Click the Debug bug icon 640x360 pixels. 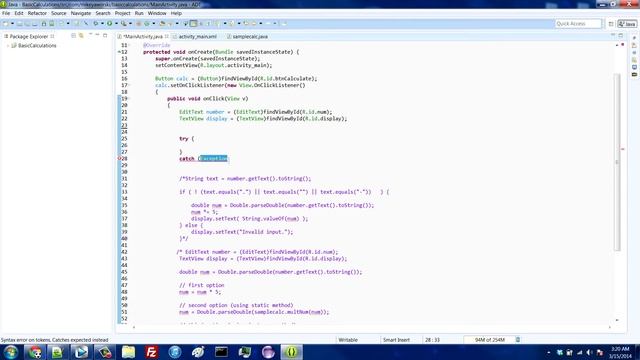[96, 24]
